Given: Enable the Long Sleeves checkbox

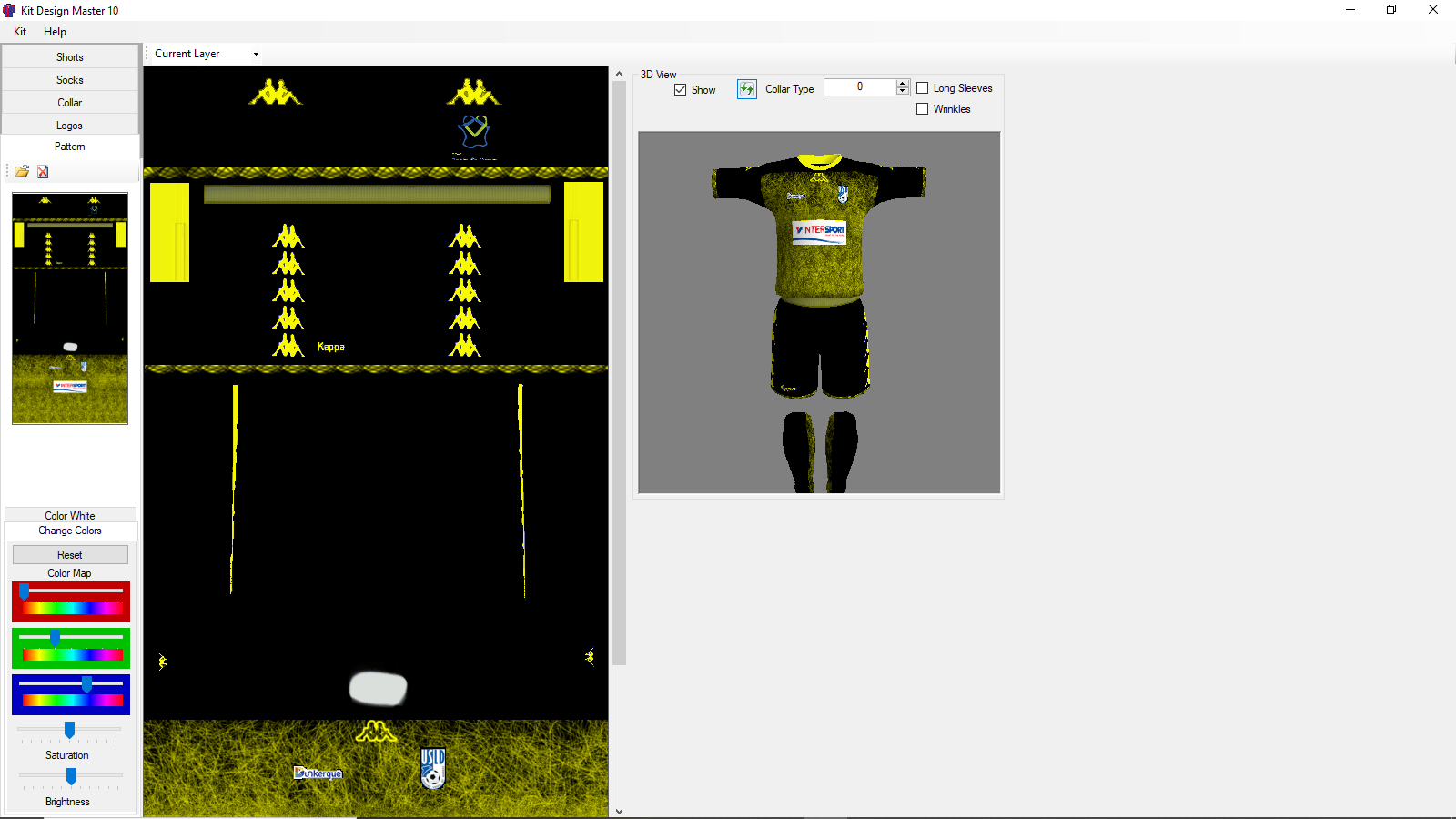Looking at the screenshot, I should pyautogui.click(x=923, y=88).
